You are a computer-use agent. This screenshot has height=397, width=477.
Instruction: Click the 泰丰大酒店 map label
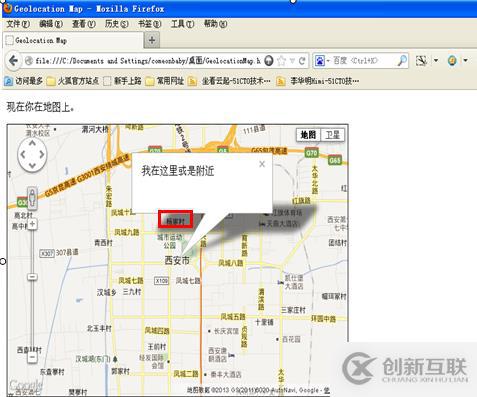point(226,375)
